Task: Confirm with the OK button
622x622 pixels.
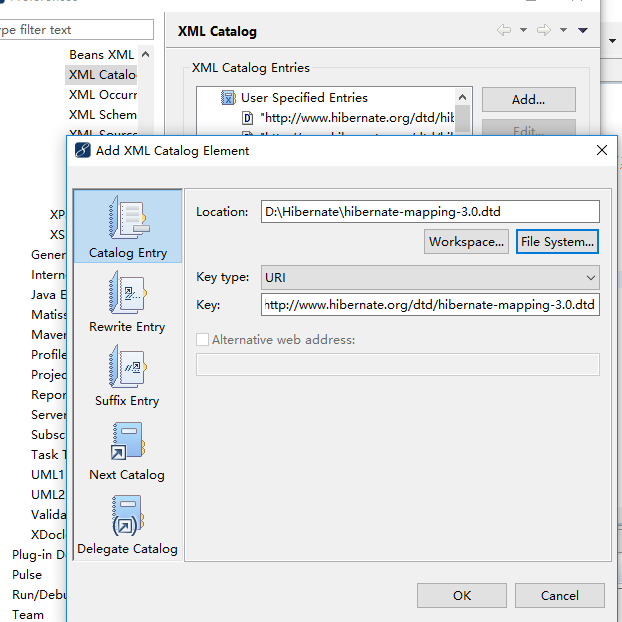Action: (x=462, y=595)
